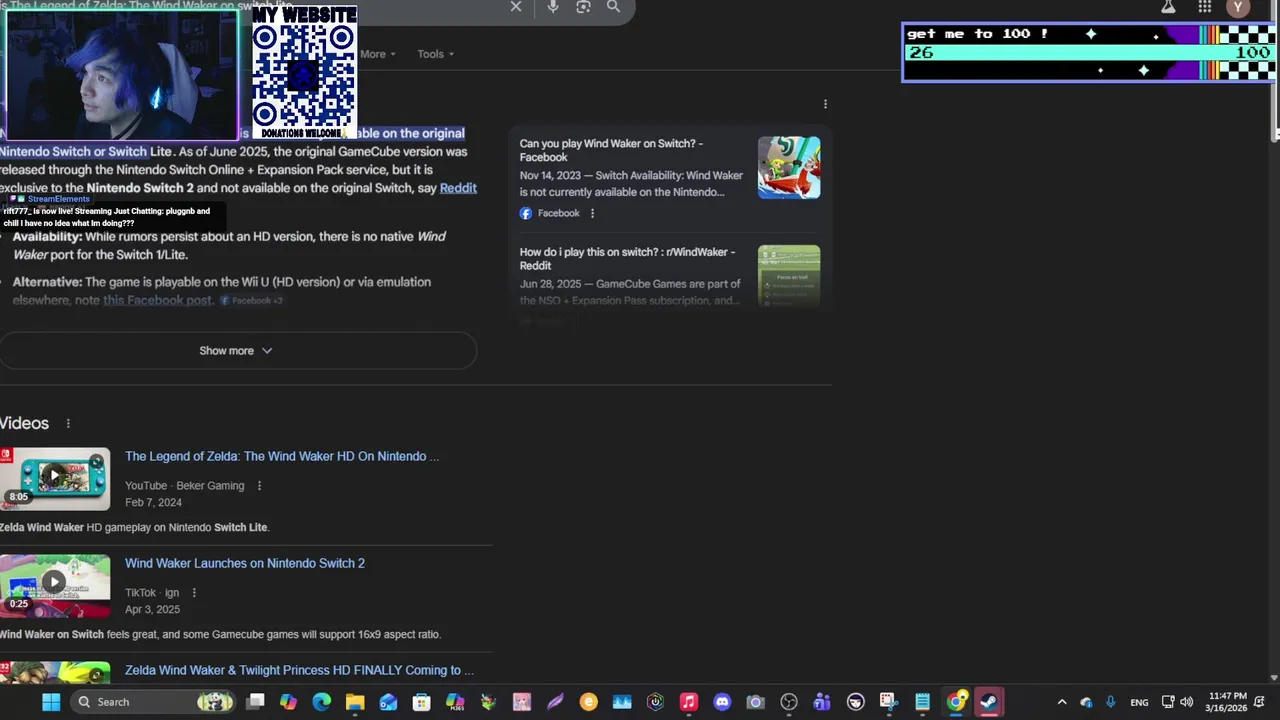Expand AI overview with Show more
The image size is (1280, 720).
(236, 351)
